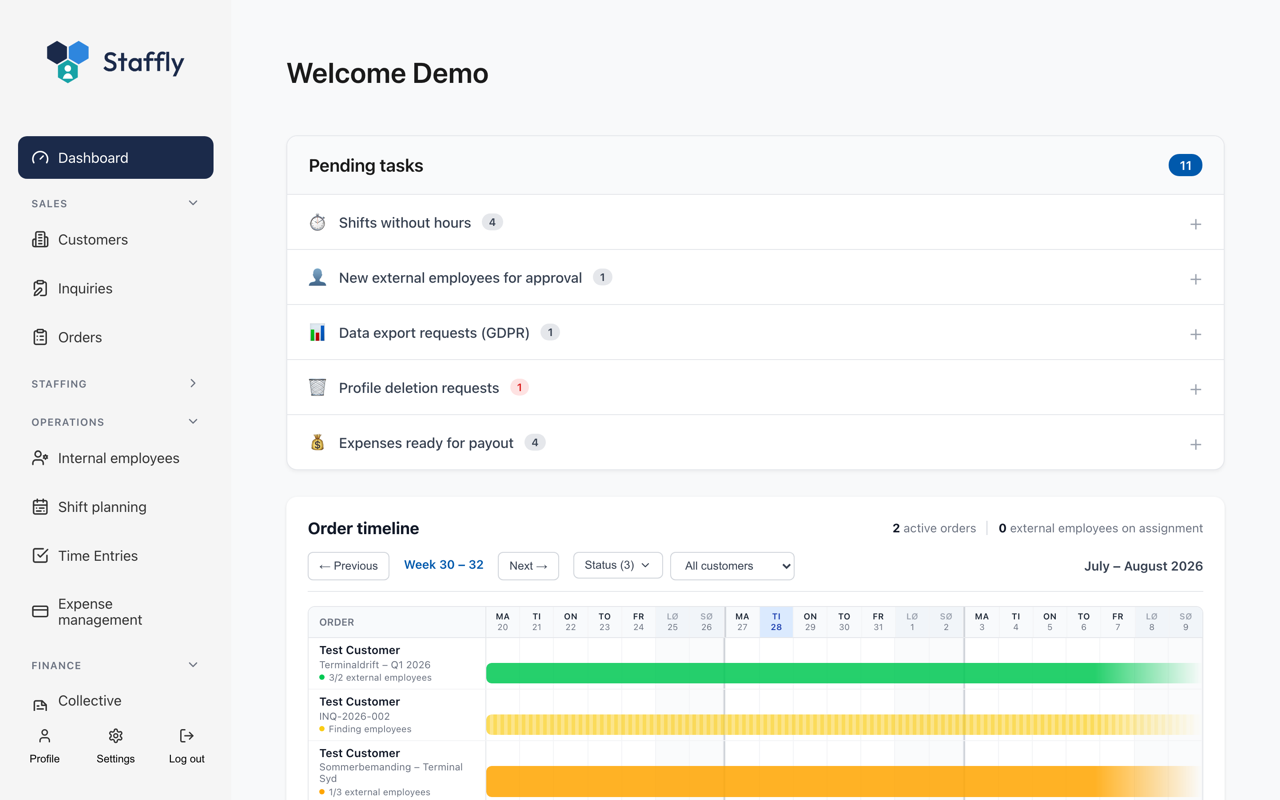The image size is (1280, 800).
Task: Select the SØ 9 day header
Action: point(1185,622)
